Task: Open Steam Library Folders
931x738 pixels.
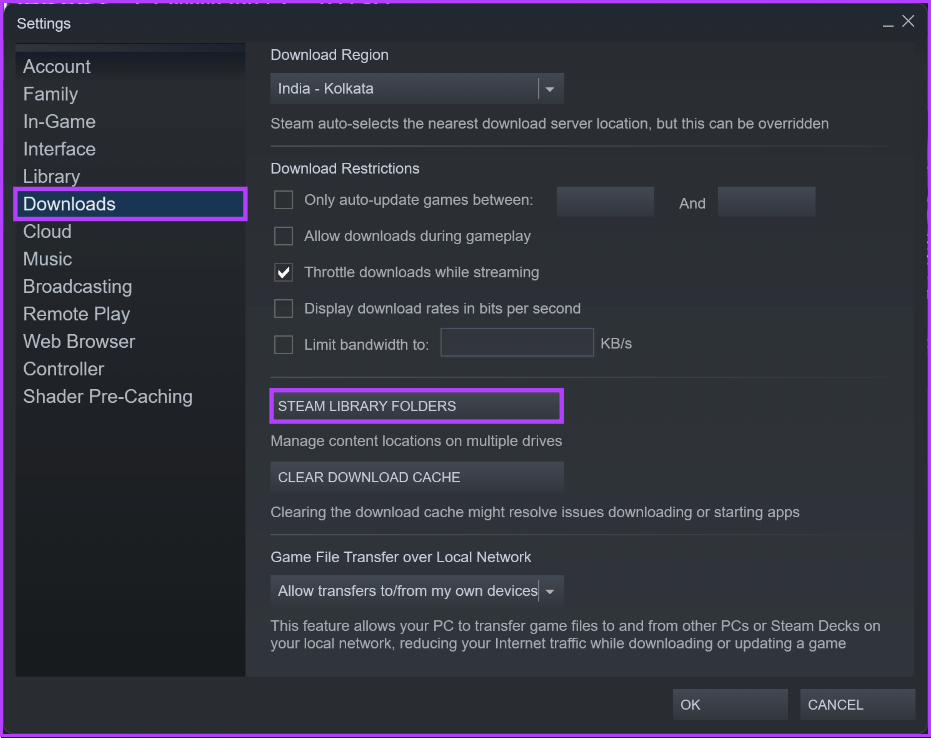Action: [416, 406]
